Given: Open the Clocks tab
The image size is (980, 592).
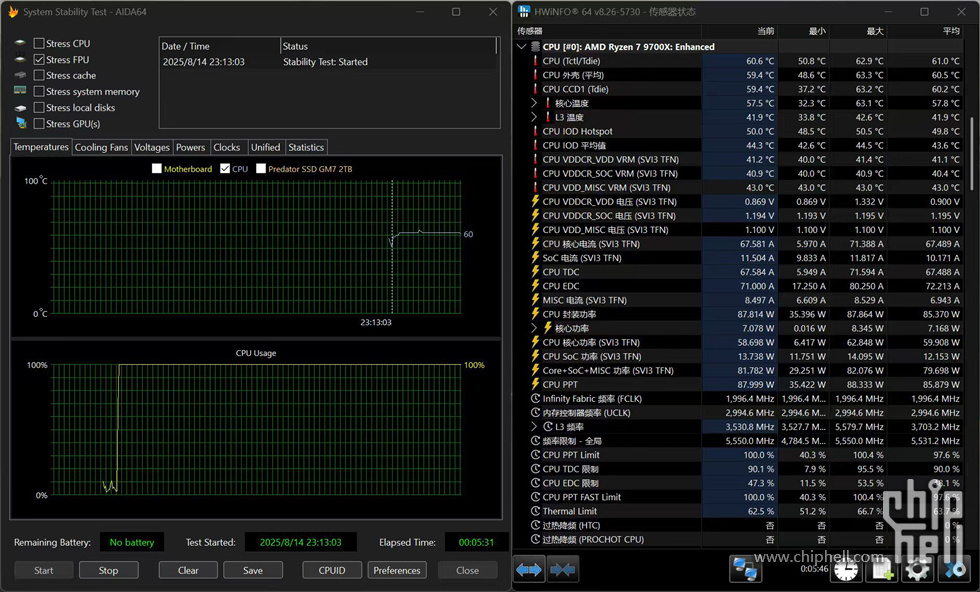Looking at the screenshot, I should point(227,148).
